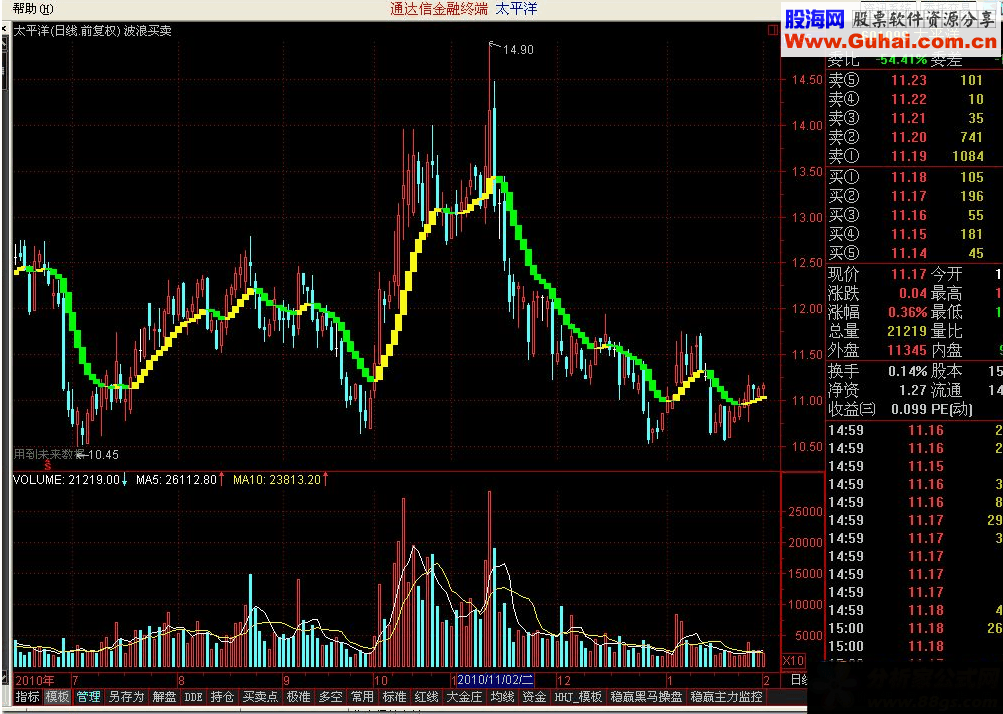Click the window title 通达信金融终端 太平洋
The width and height of the screenshot is (1003, 714).
[x=464, y=9]
